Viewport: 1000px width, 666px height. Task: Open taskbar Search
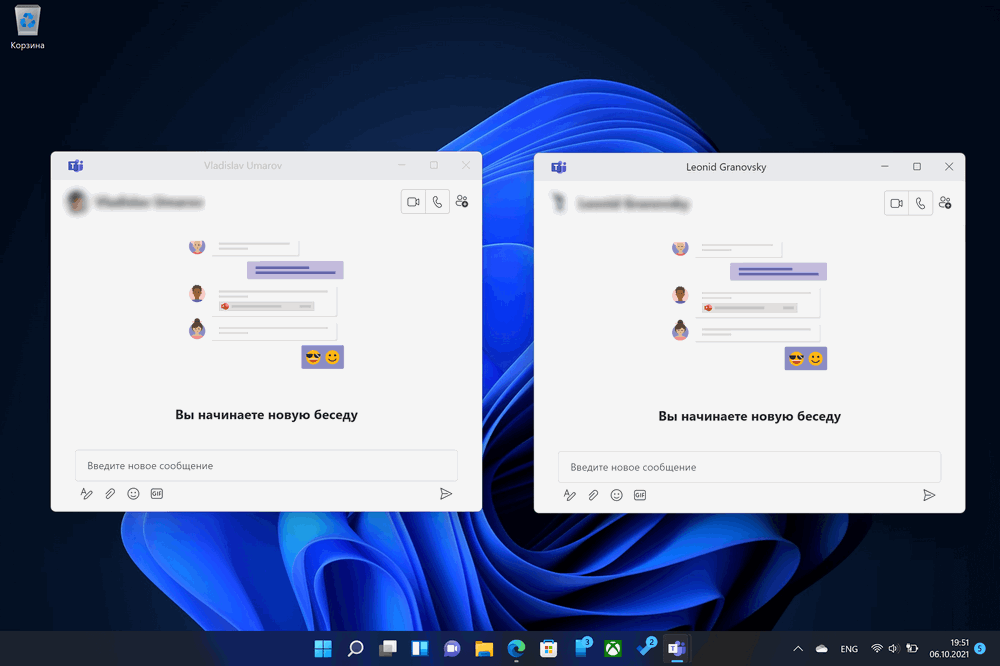[x=355, y=649]
